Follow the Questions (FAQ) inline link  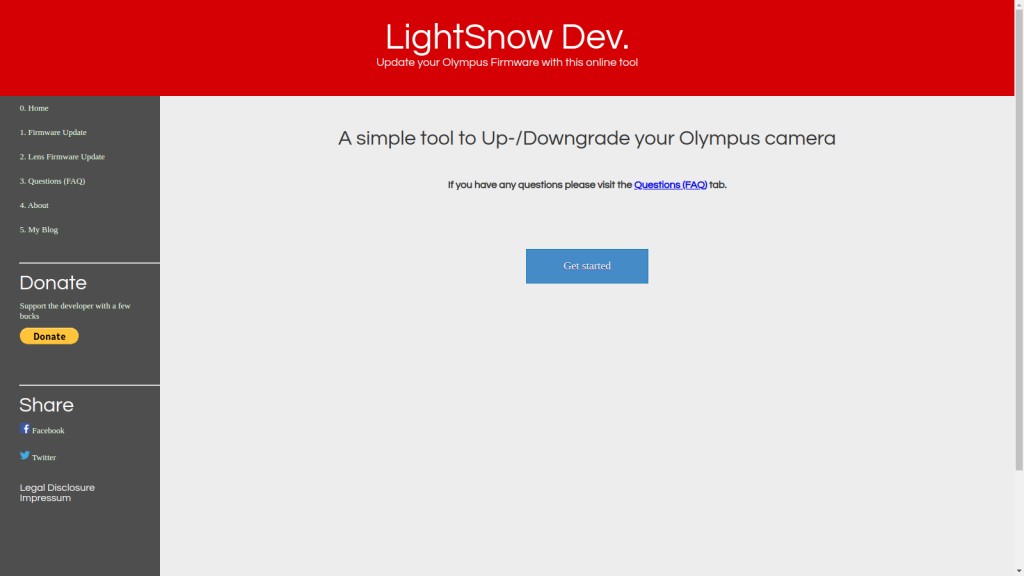(x=670, y=185)
